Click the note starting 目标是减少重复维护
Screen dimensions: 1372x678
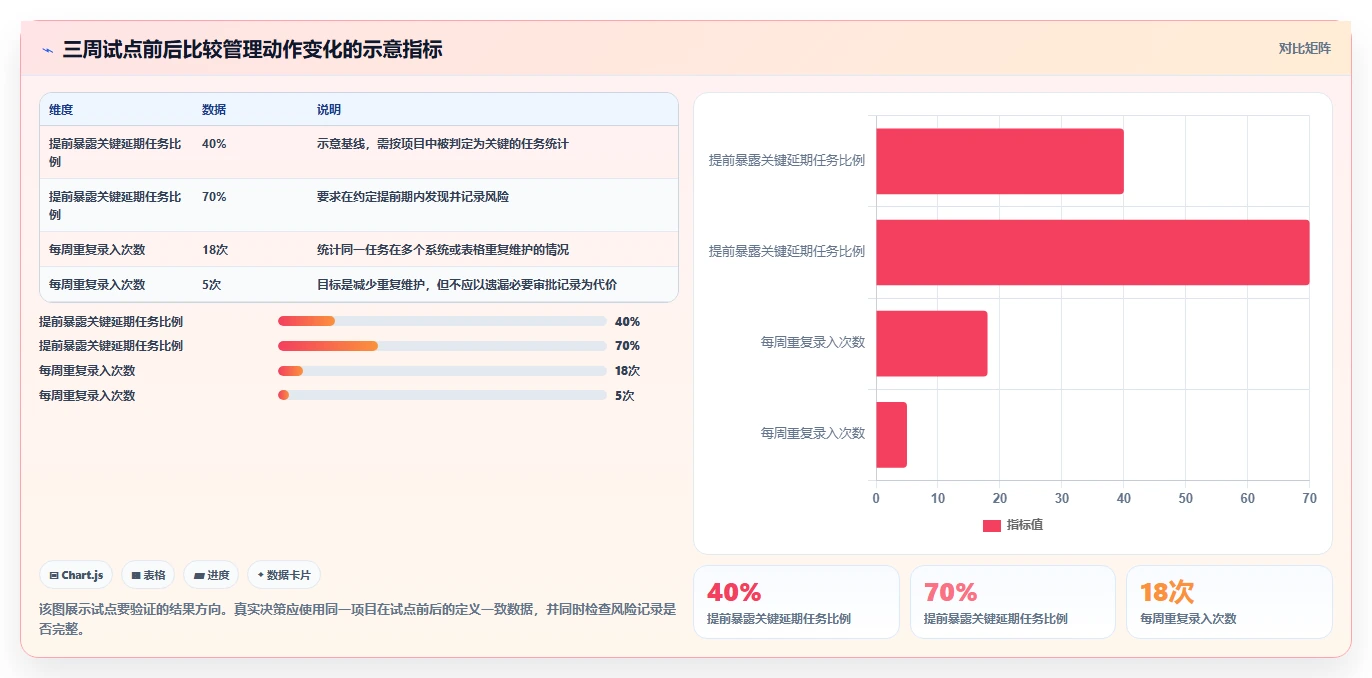(x=467, y=285)
